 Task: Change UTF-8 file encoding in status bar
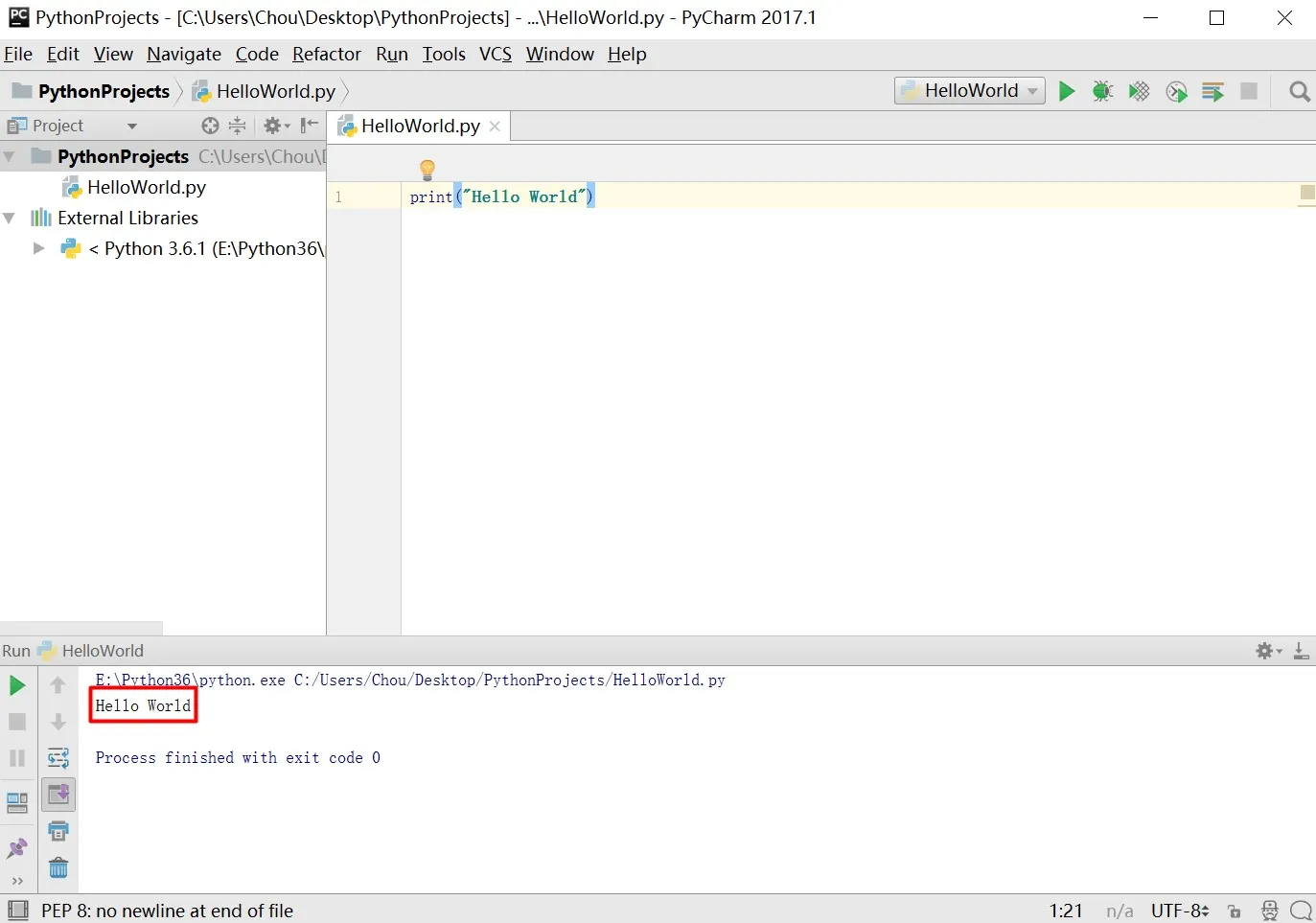click(x=1180, y=911)
